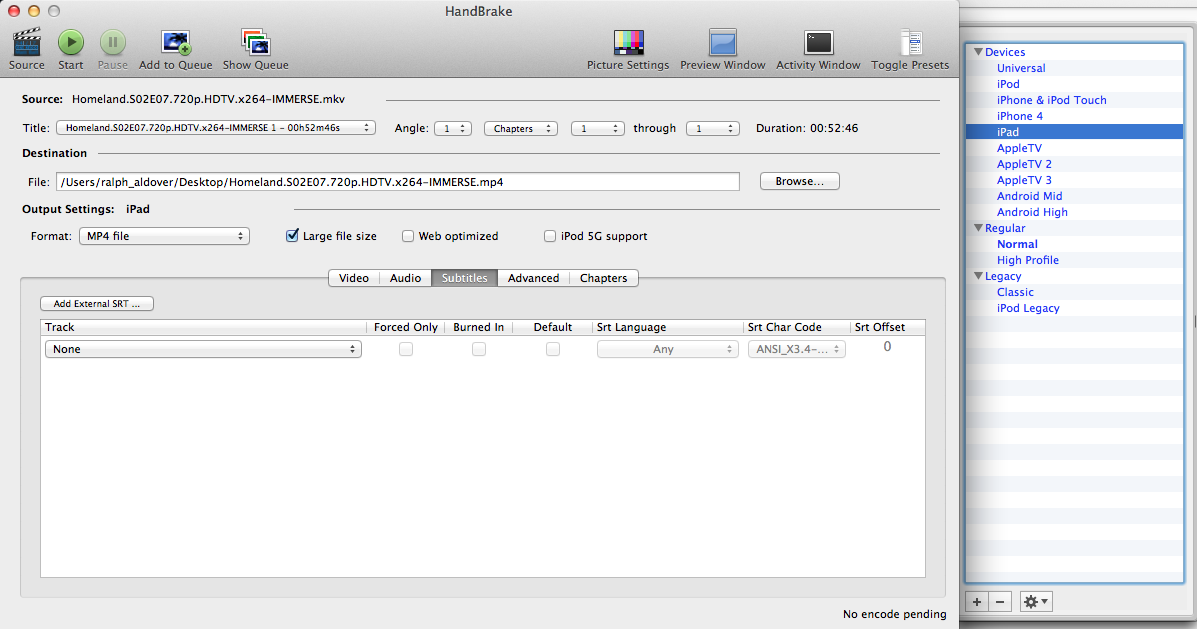This screenshot has height=629, width=1197.
Task: Select the AppleTV 3 preset
Action: [x=1024, y=180]
